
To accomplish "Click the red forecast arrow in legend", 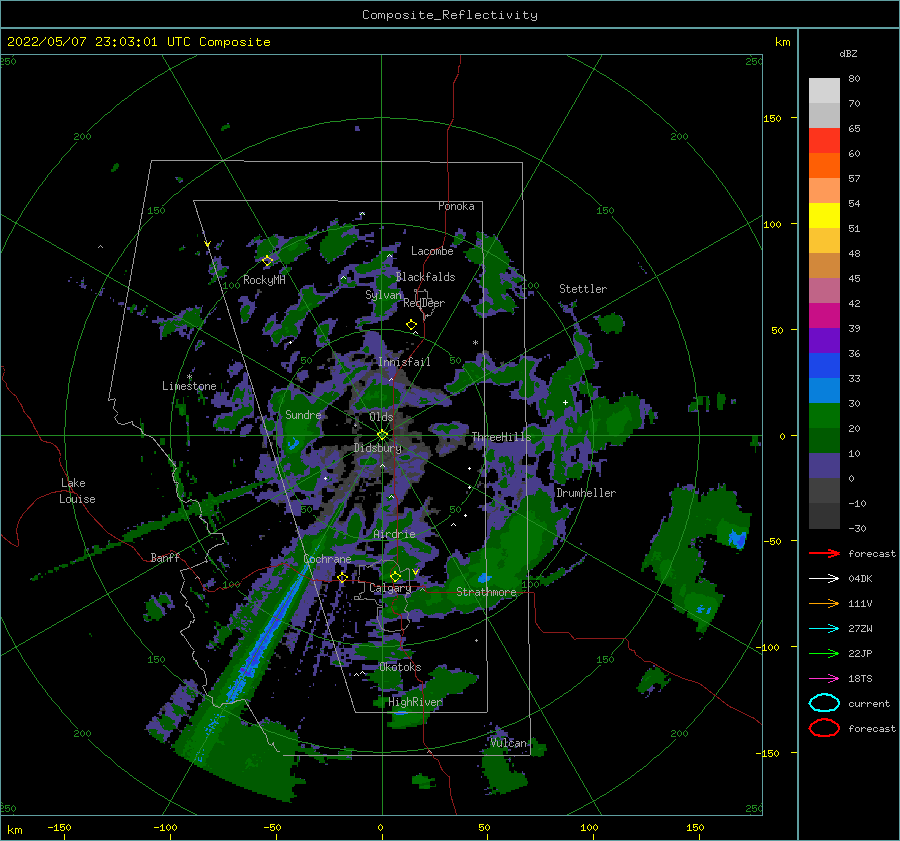I will 824,553.
